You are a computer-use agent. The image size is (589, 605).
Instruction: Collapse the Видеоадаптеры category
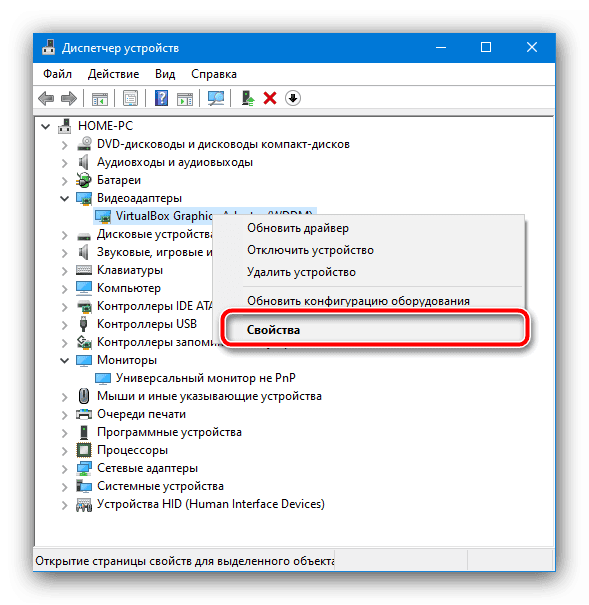64,198
